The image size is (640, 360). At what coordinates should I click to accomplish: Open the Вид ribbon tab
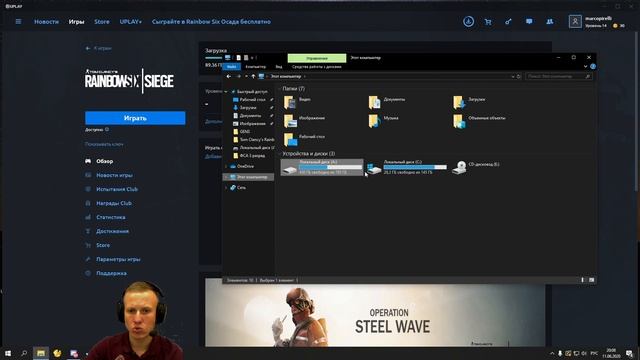tap(279, 67)
